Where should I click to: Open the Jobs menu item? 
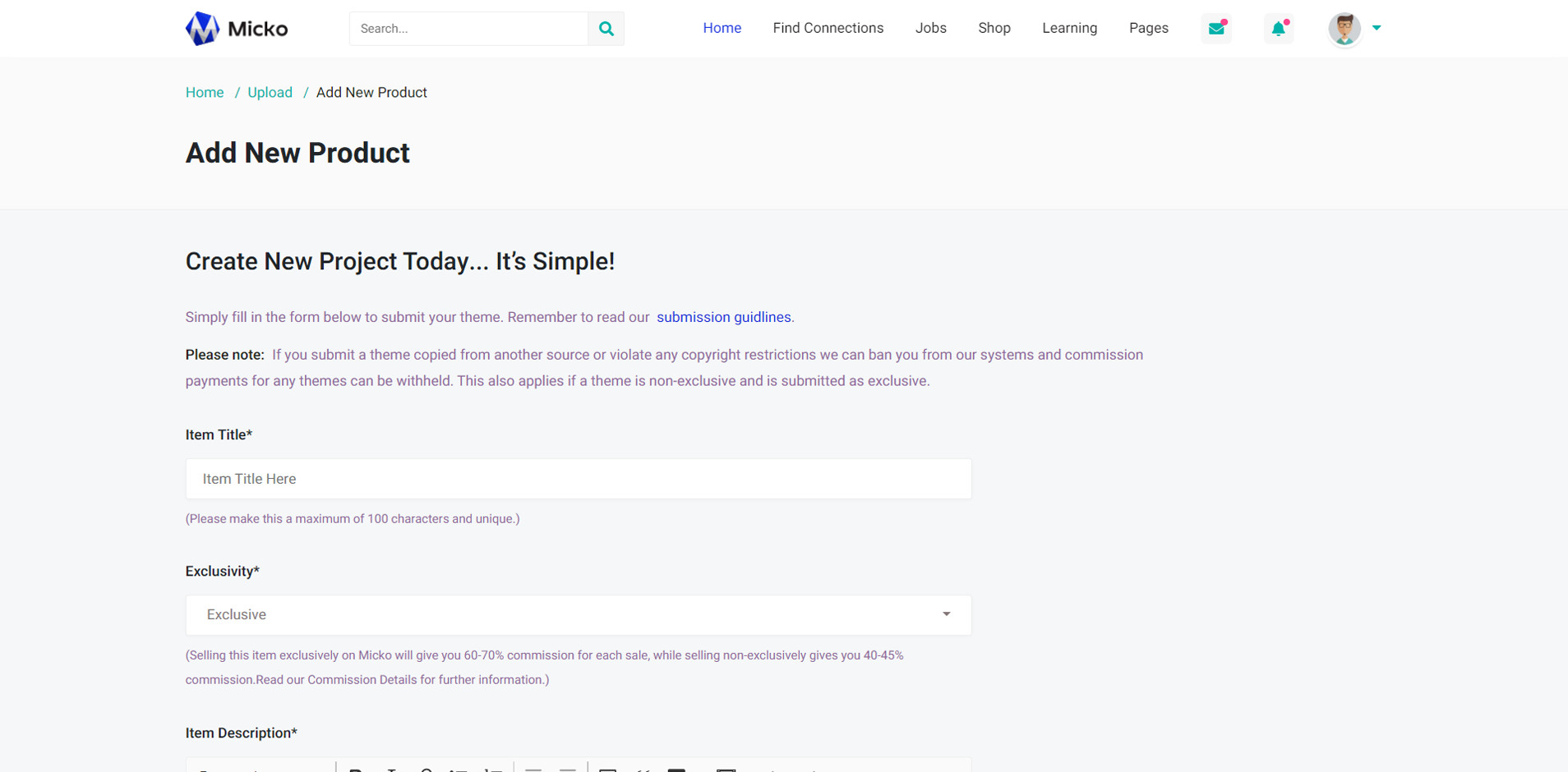(x=930, y=28)
